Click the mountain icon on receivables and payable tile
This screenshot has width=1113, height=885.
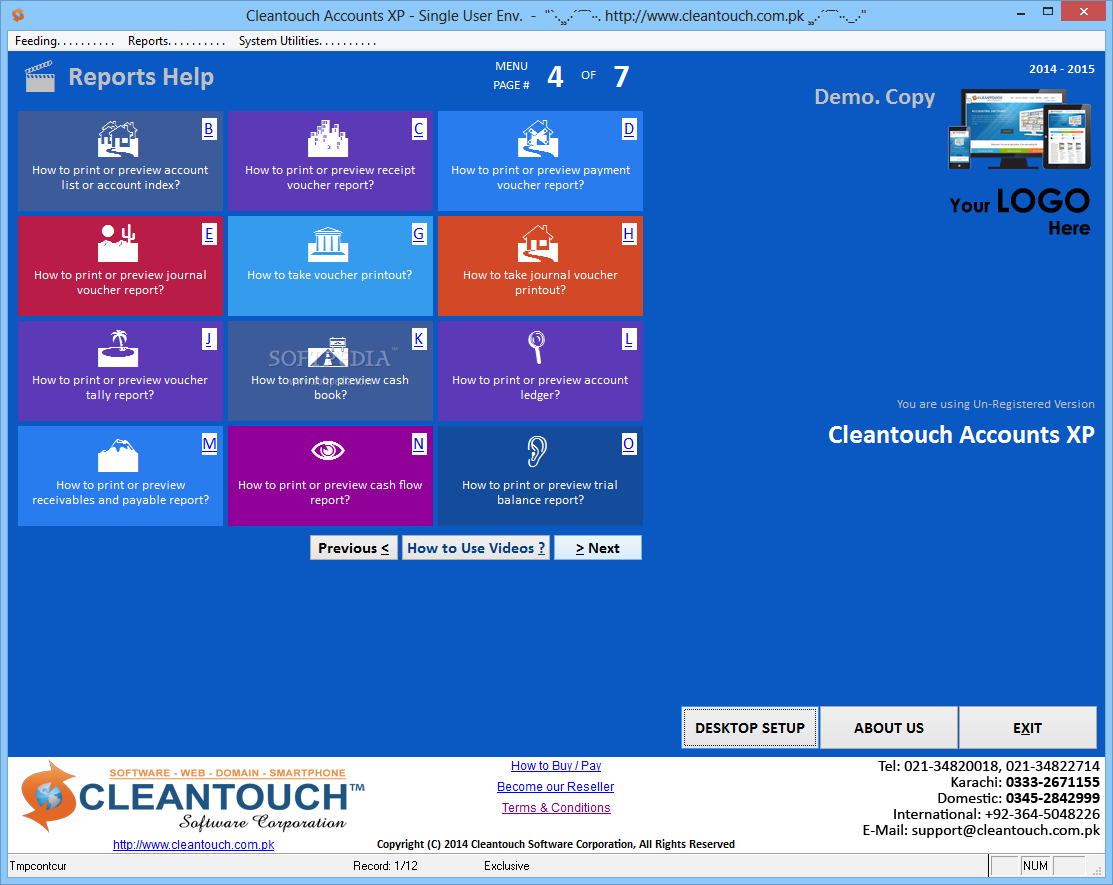pos(118,455)
